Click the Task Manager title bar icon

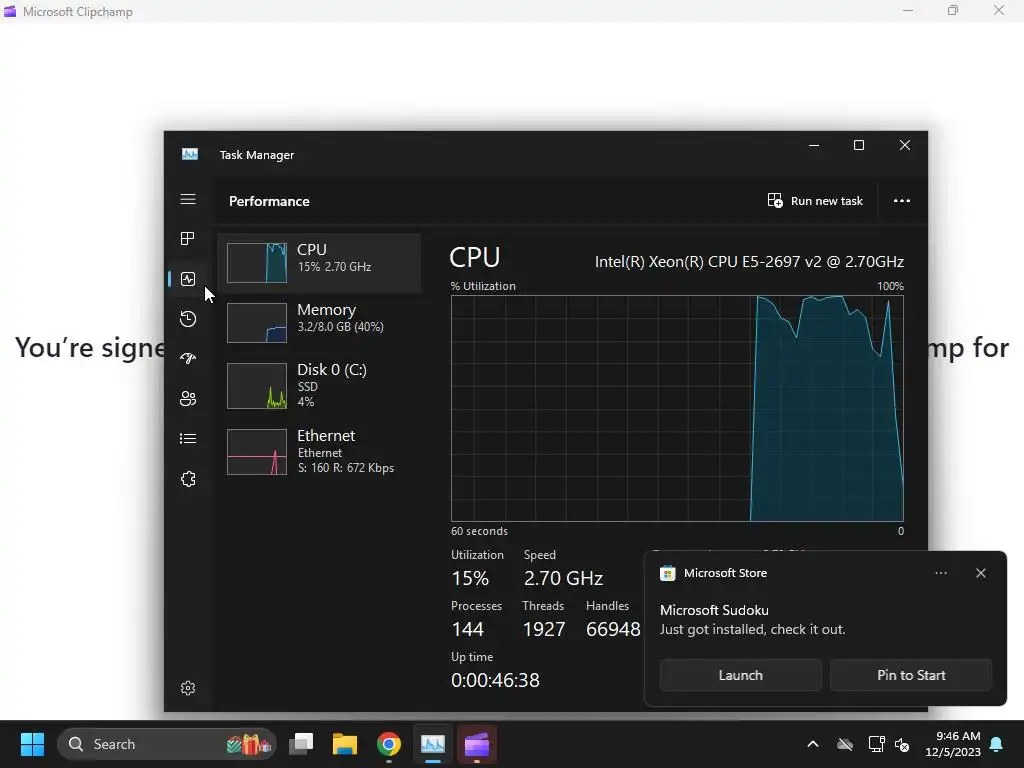pos(190,154)
